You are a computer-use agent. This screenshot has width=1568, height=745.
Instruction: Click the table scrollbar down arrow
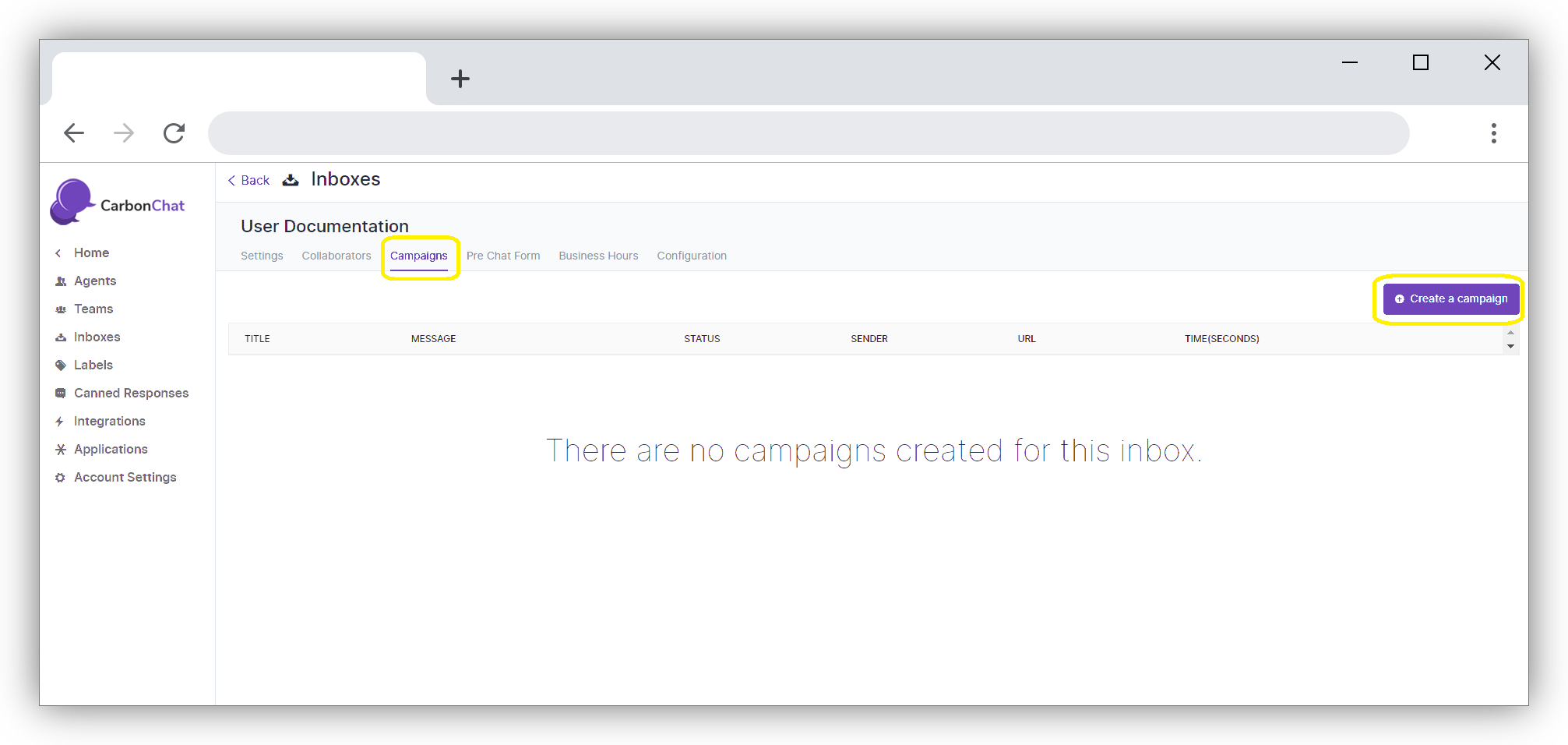1510,347
